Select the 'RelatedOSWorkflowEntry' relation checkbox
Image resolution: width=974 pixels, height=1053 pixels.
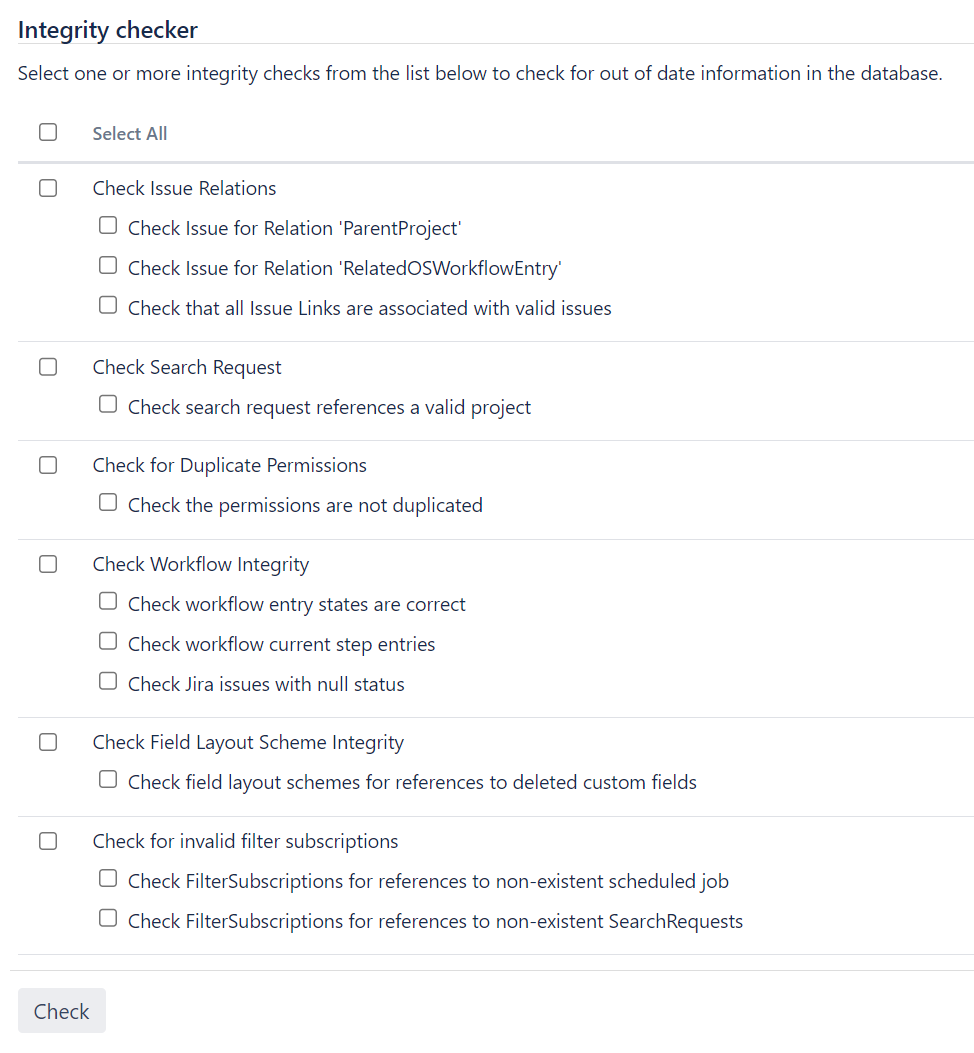(x=108, y=265)
